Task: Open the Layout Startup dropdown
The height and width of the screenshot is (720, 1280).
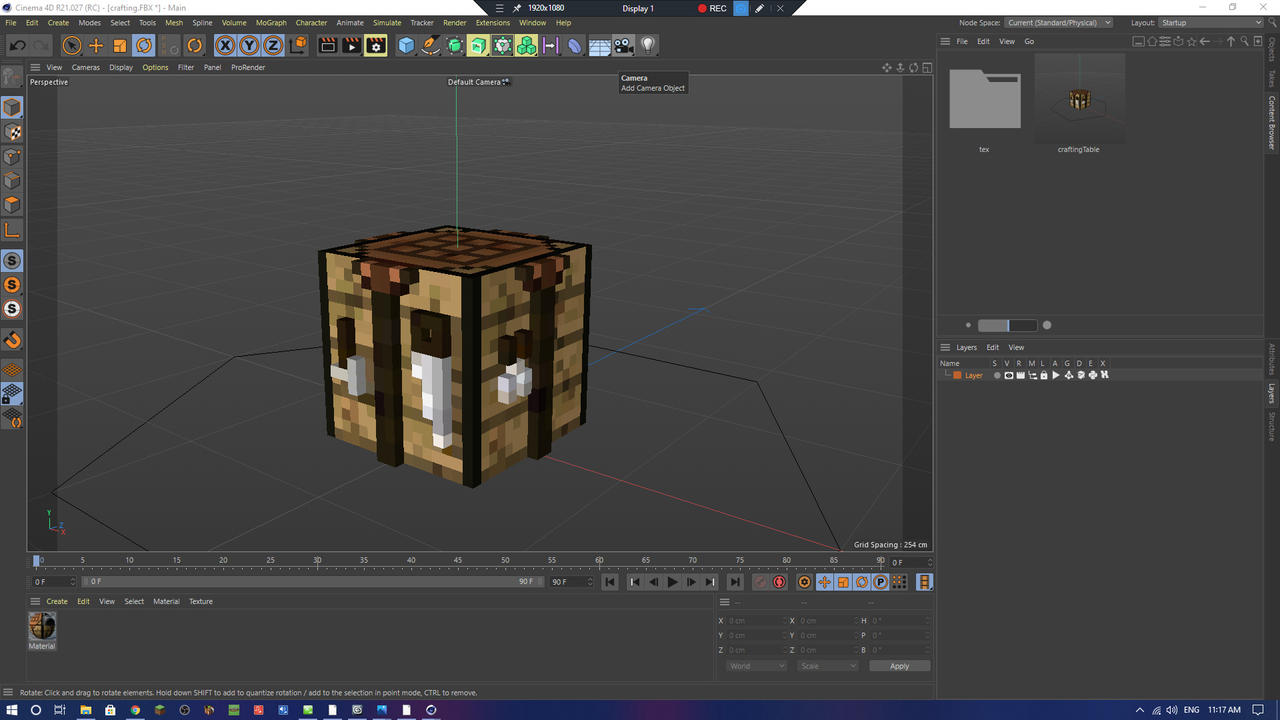Action: pyautogui.click(x=1210, y=22)
